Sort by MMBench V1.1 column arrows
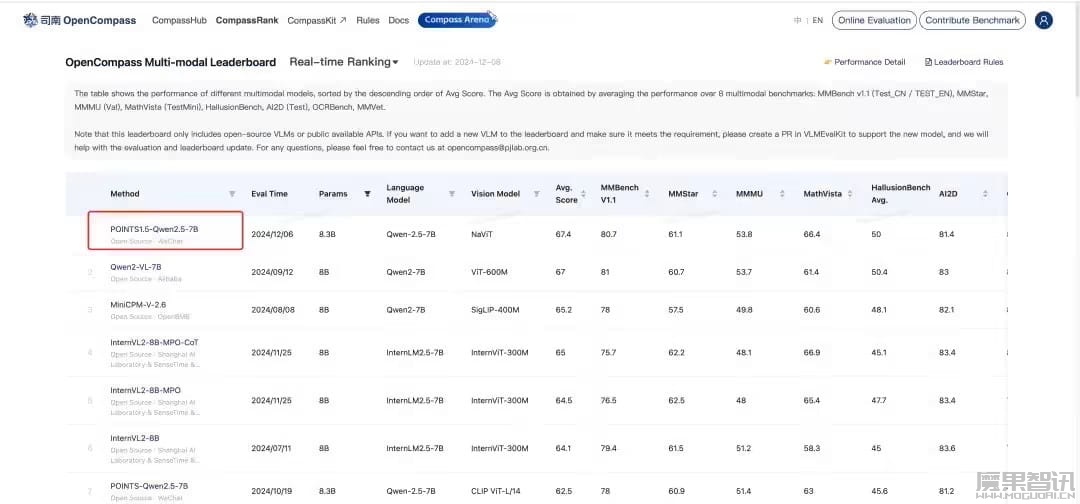 tap(647, 194)
